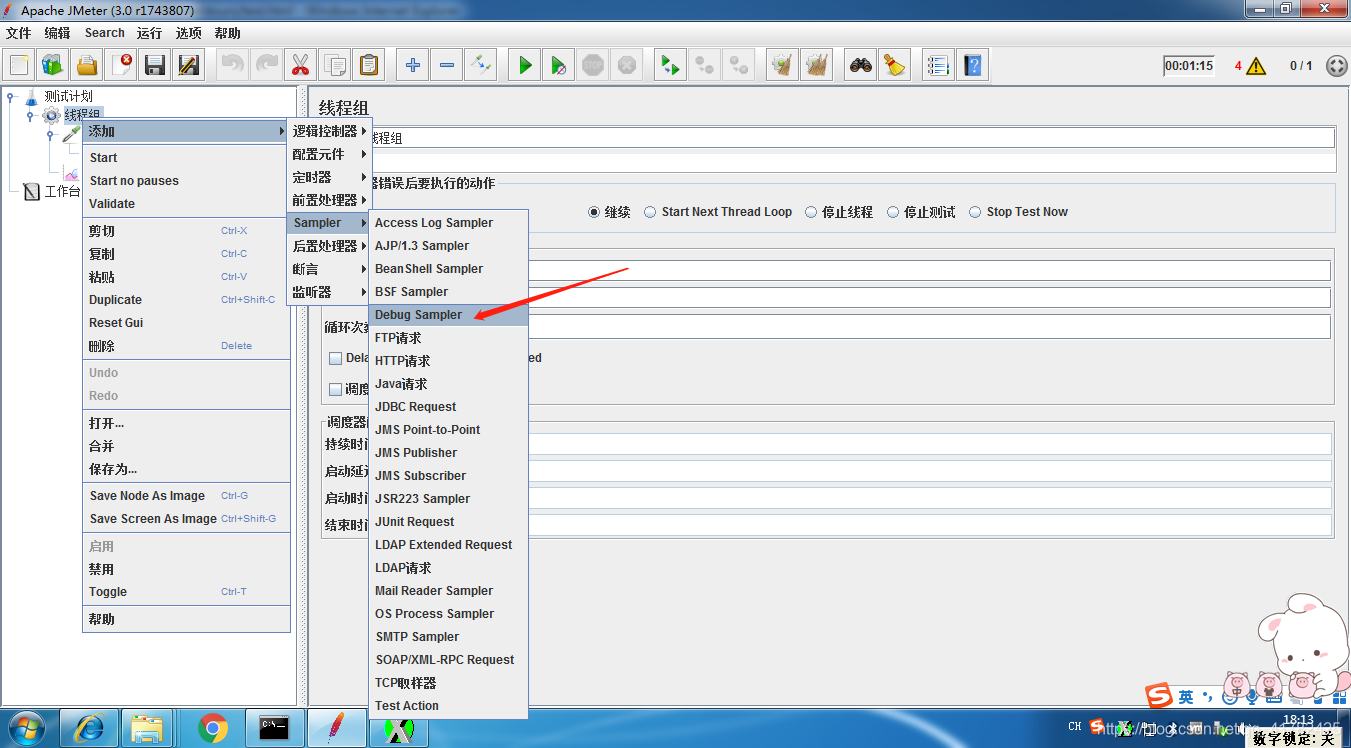Click Start no pauses toolbar icon
Image resolution: width=1351 pixels, height=748 pixels.
coord(559,66)
